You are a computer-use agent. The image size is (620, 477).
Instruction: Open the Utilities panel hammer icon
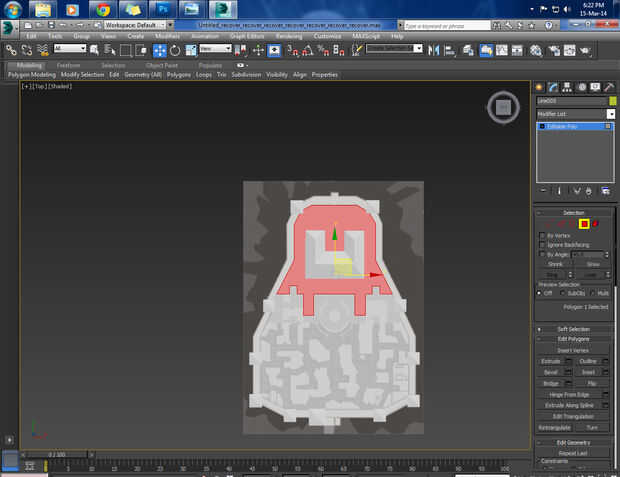point(608,87)
